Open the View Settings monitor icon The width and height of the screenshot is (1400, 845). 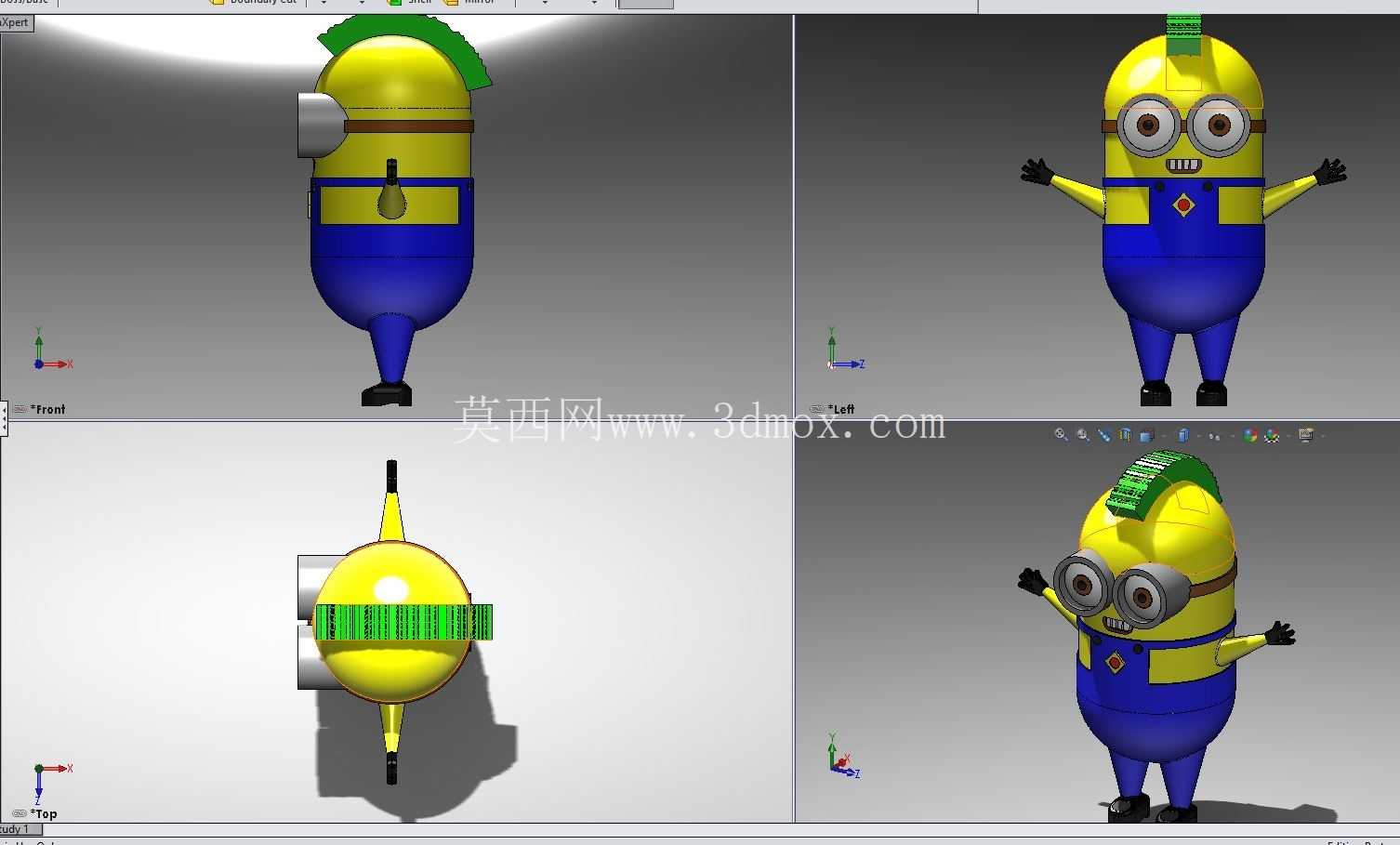pyautogui.click(x=1305, y=435)
